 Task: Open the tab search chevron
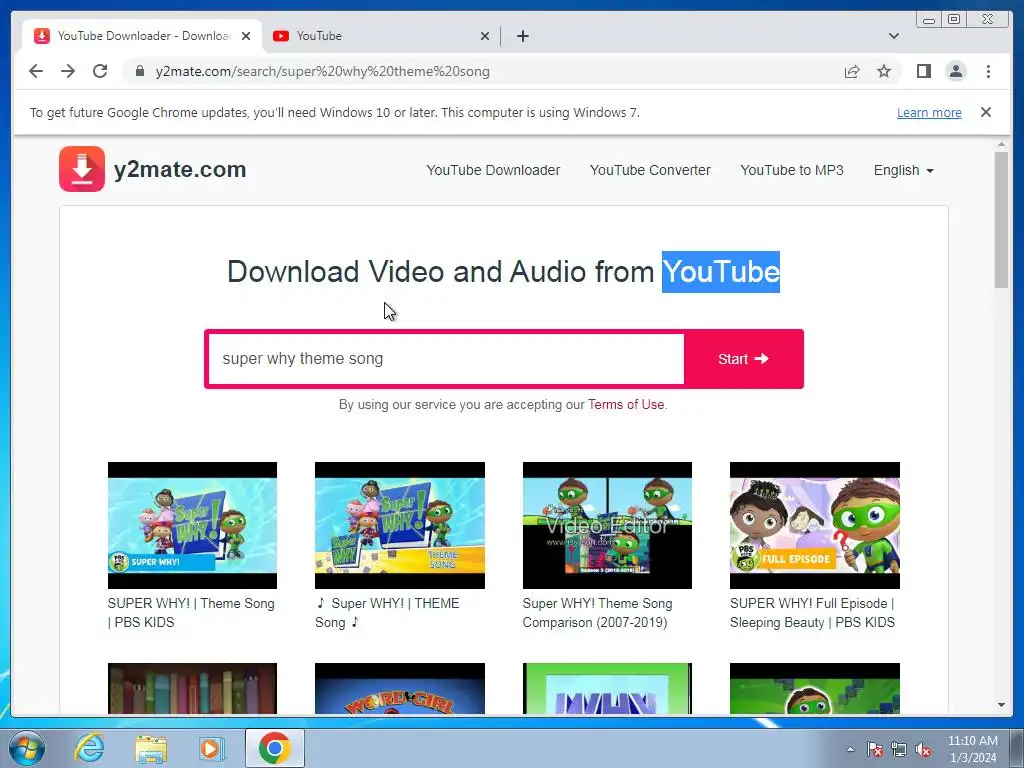click(893, 36)
